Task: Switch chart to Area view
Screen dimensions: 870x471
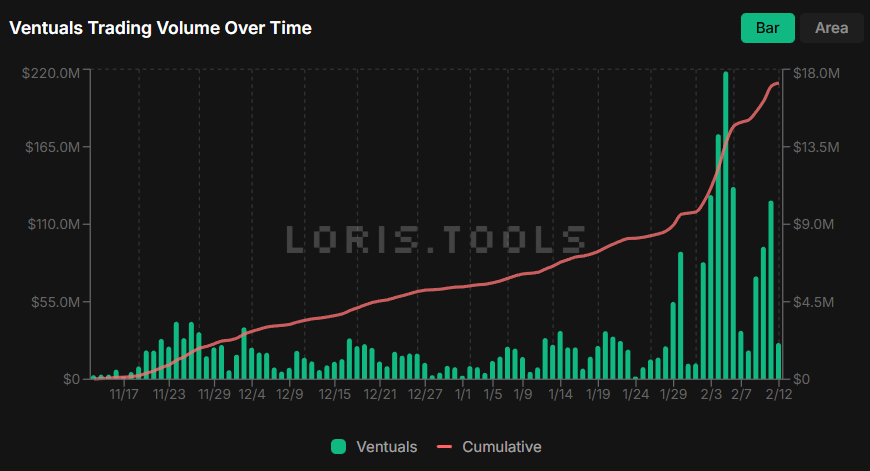Action: [x=831, y=28]
